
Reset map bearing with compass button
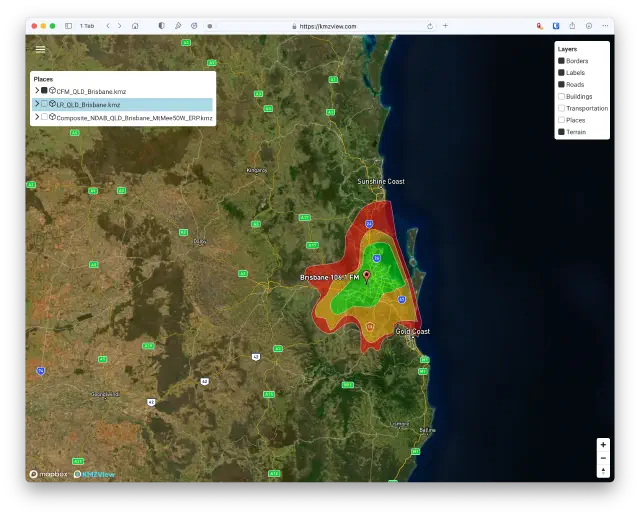click(x=603, y=470)
